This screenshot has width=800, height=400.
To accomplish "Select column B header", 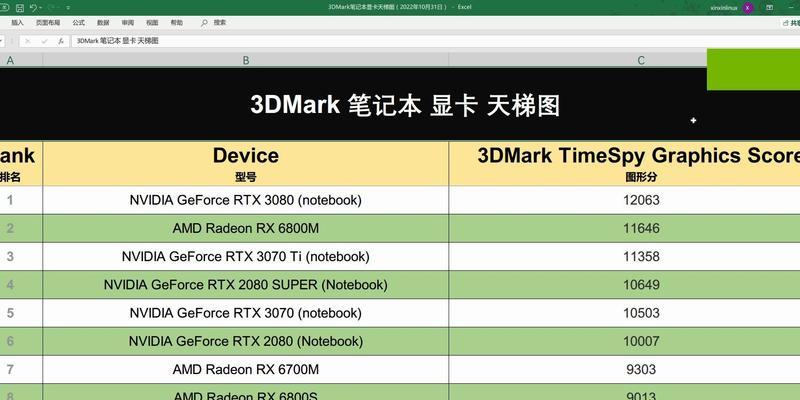I will (245, 60).
